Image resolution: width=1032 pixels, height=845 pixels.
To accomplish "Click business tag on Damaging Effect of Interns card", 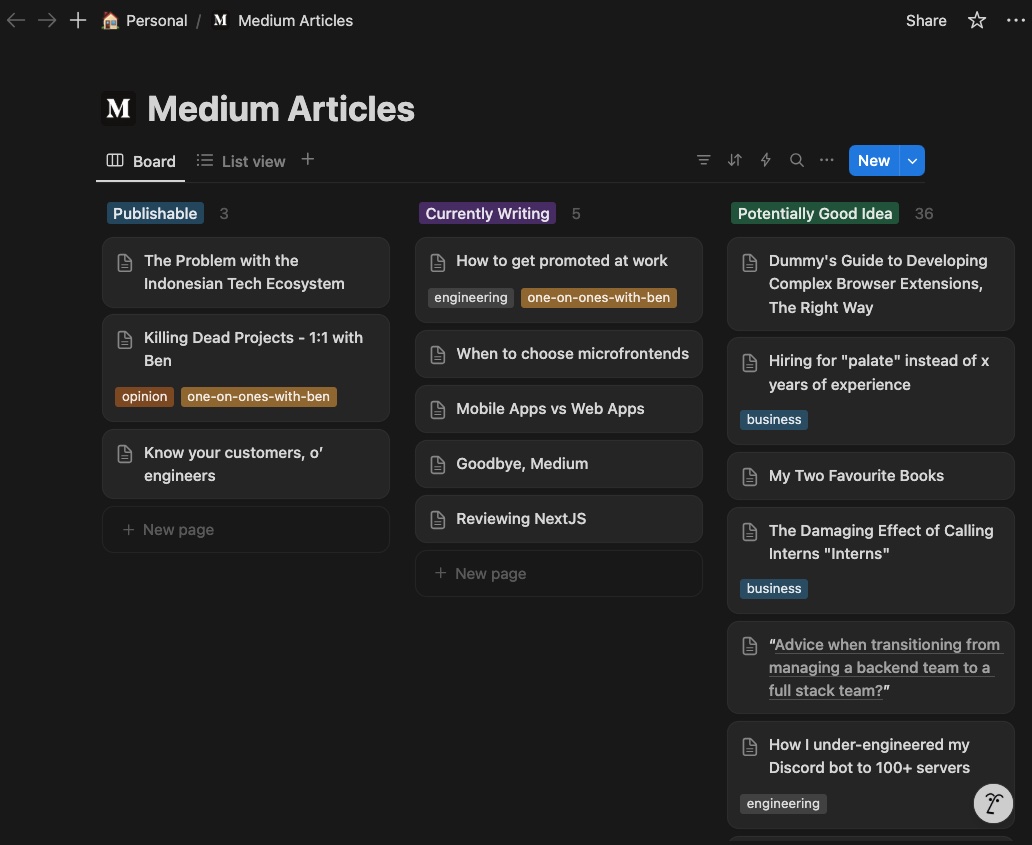I will click(x=774, y=588).
